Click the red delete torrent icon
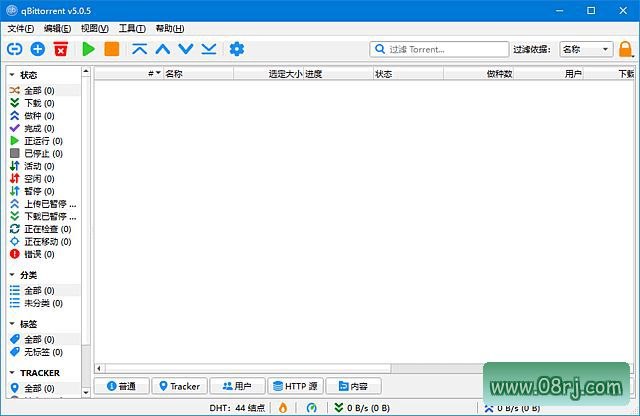Screen dimensions: 640x416 [x=61, y=49]
